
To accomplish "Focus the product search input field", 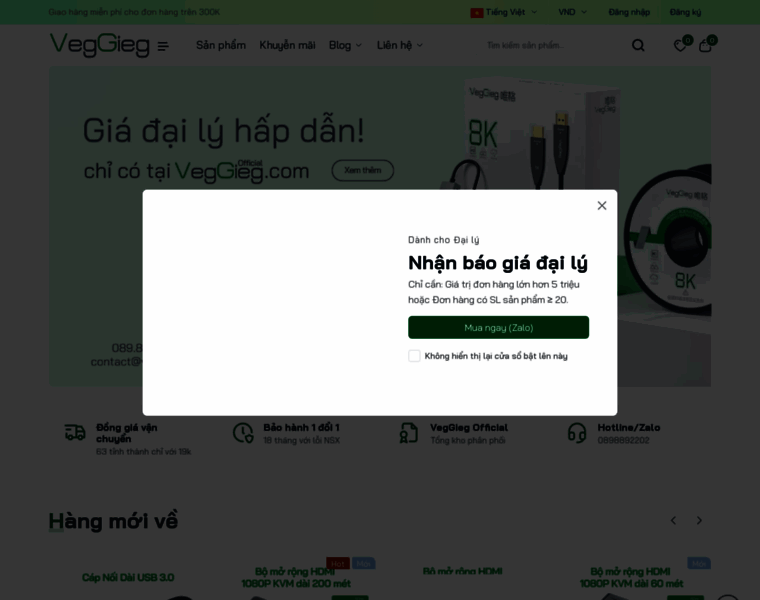I will (553, 45).
